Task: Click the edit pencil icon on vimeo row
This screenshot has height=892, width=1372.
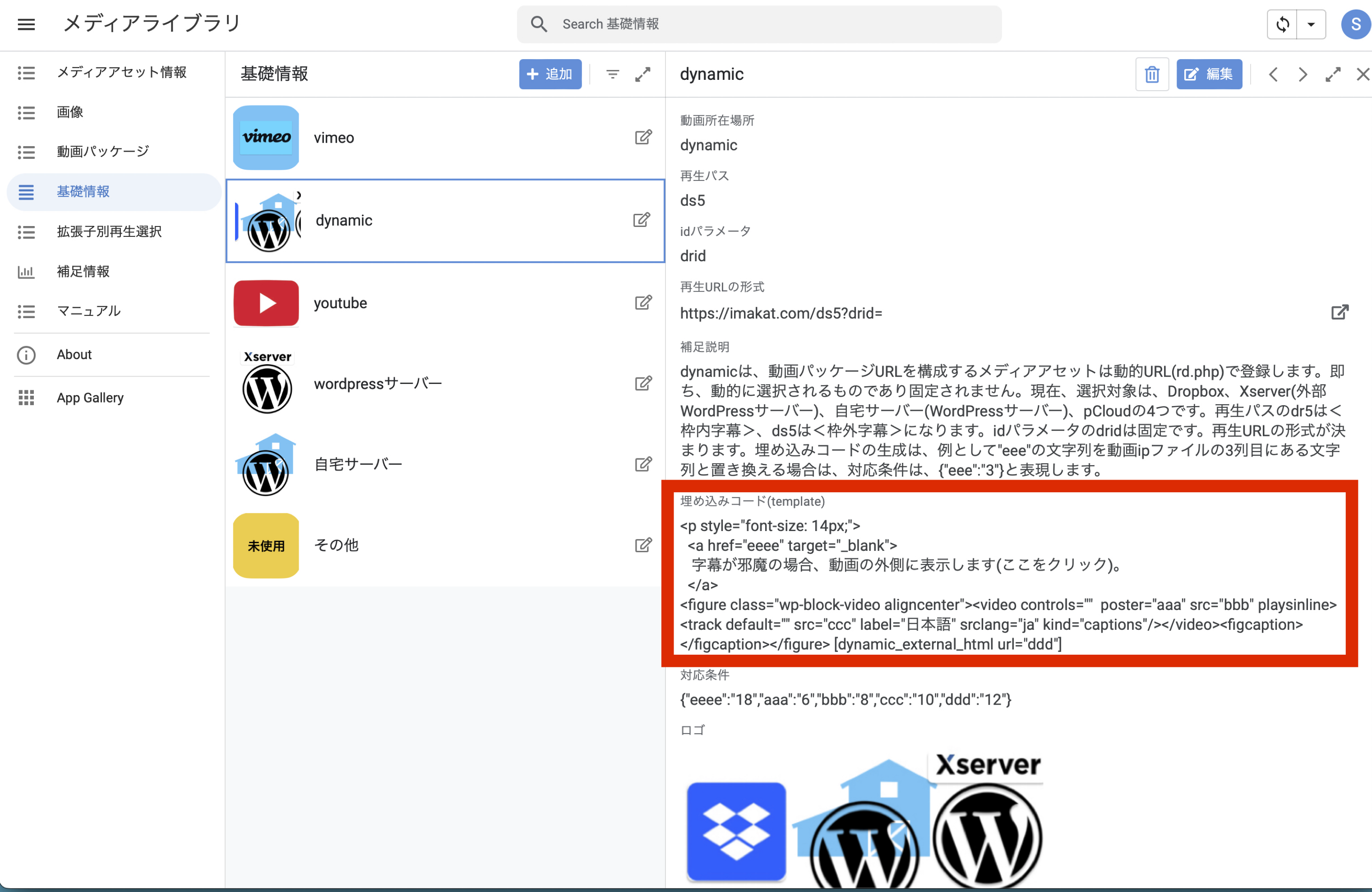Action: 643,137
